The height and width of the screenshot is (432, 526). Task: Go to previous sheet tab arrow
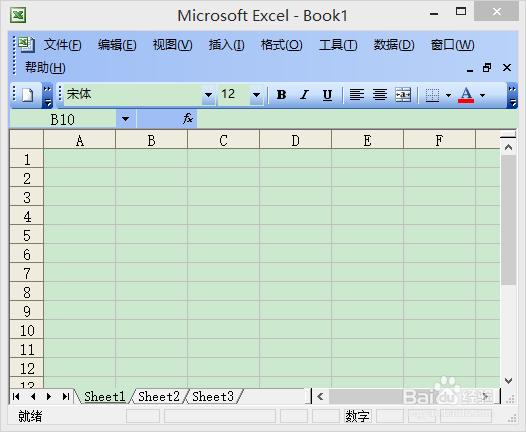tap(33, 397)
